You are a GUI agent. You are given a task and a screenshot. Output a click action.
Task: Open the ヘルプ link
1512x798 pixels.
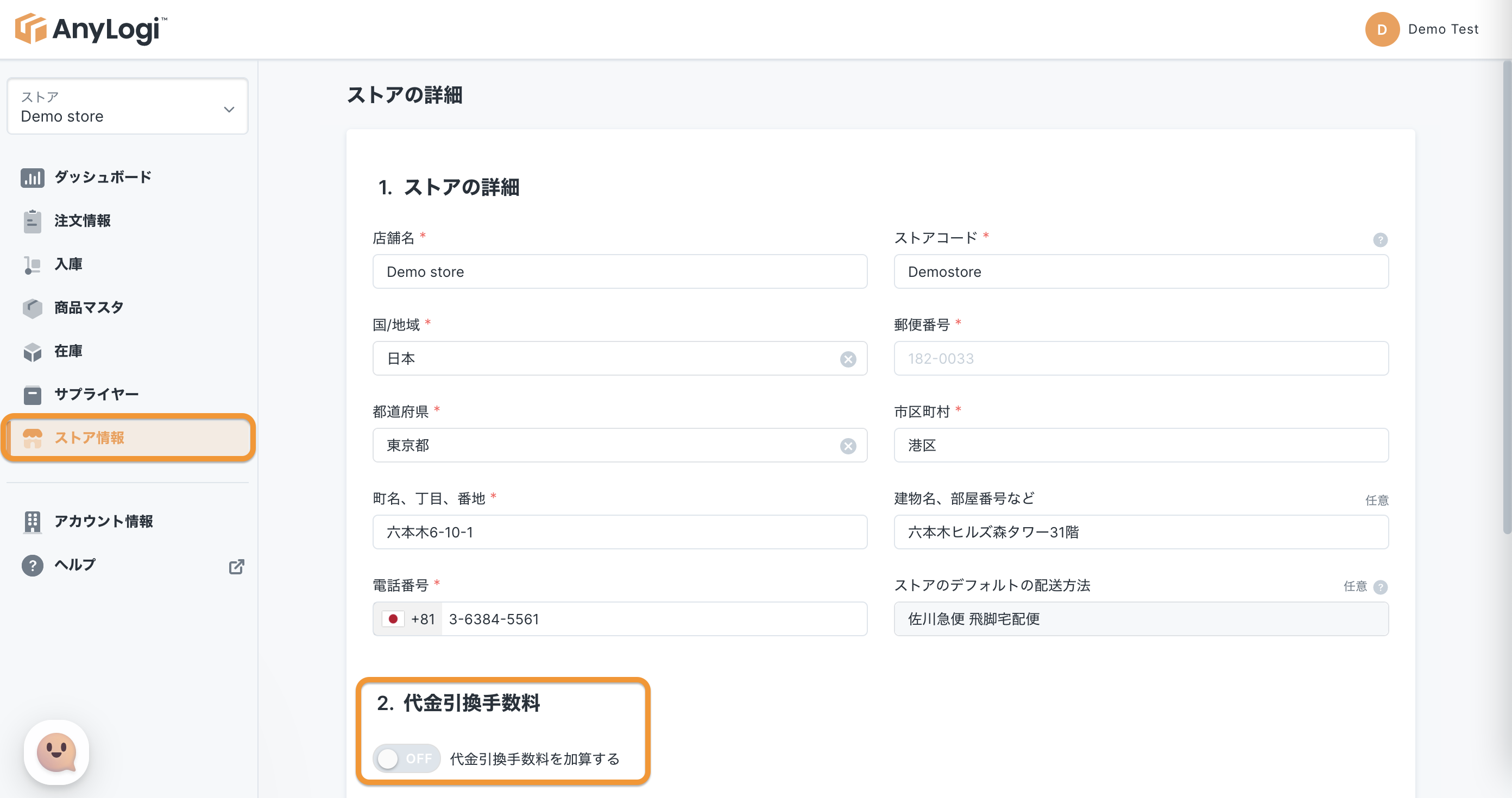[x=74, y=565]
